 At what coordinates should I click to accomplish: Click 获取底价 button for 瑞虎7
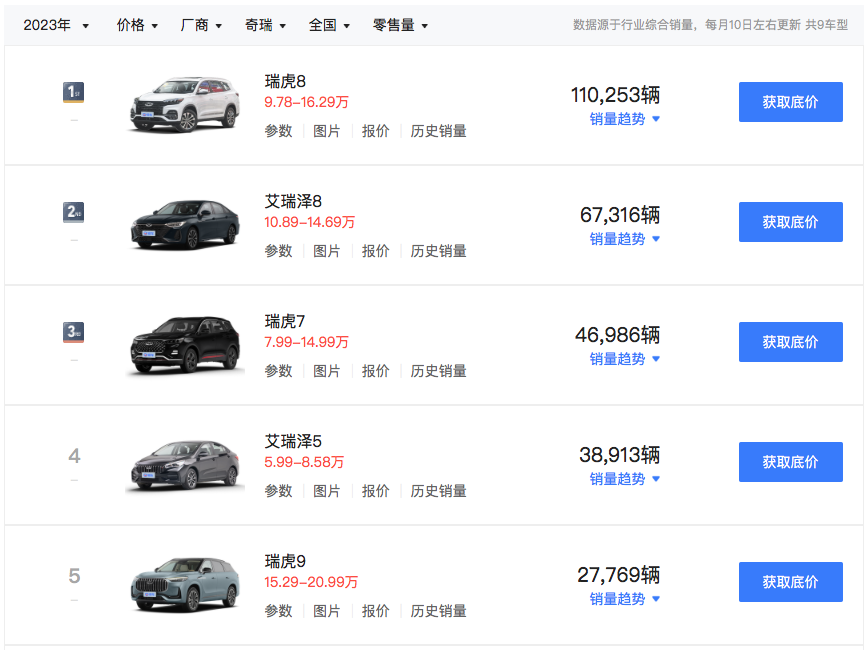(790, 342)
